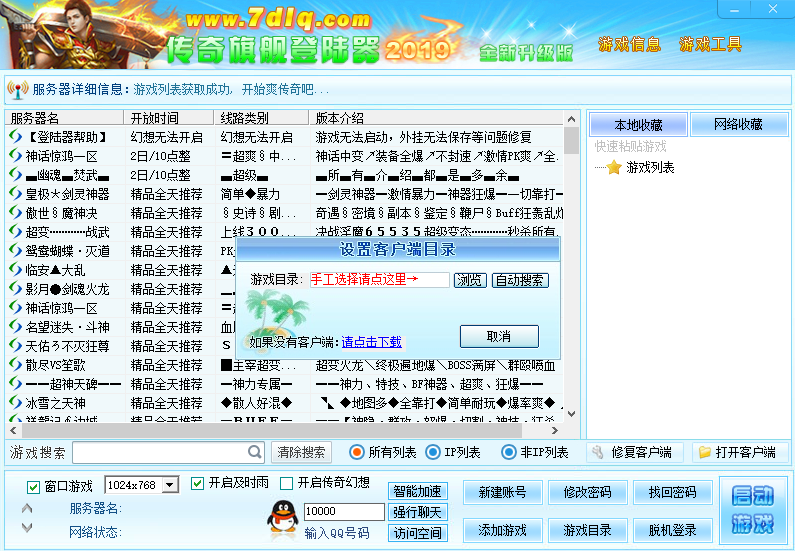Toggle the 窗口游戏 checkbox
The width and height of the screenshot is (795, 551).
(33, 487)
